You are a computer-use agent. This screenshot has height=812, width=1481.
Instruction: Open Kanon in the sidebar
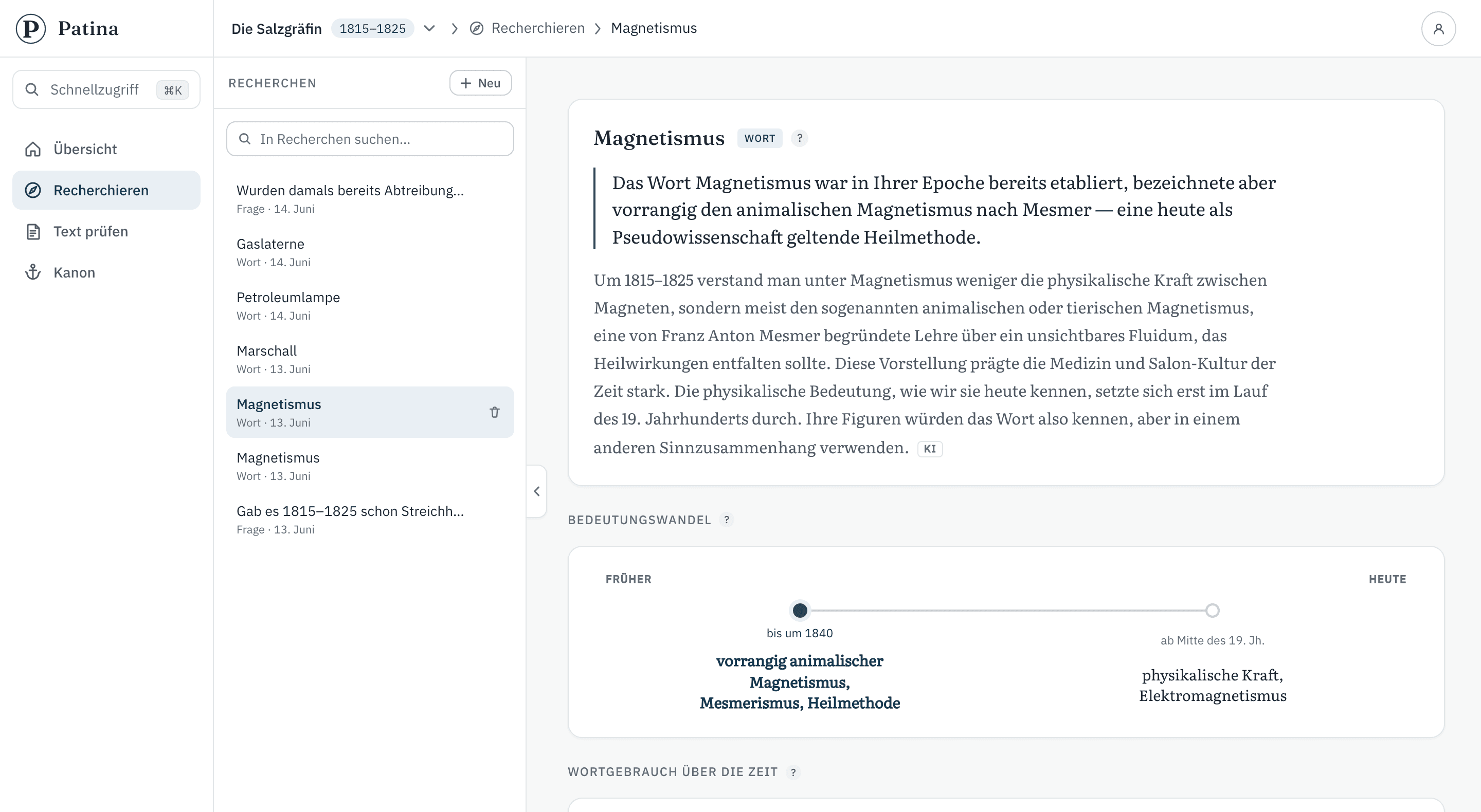(106, 272)
